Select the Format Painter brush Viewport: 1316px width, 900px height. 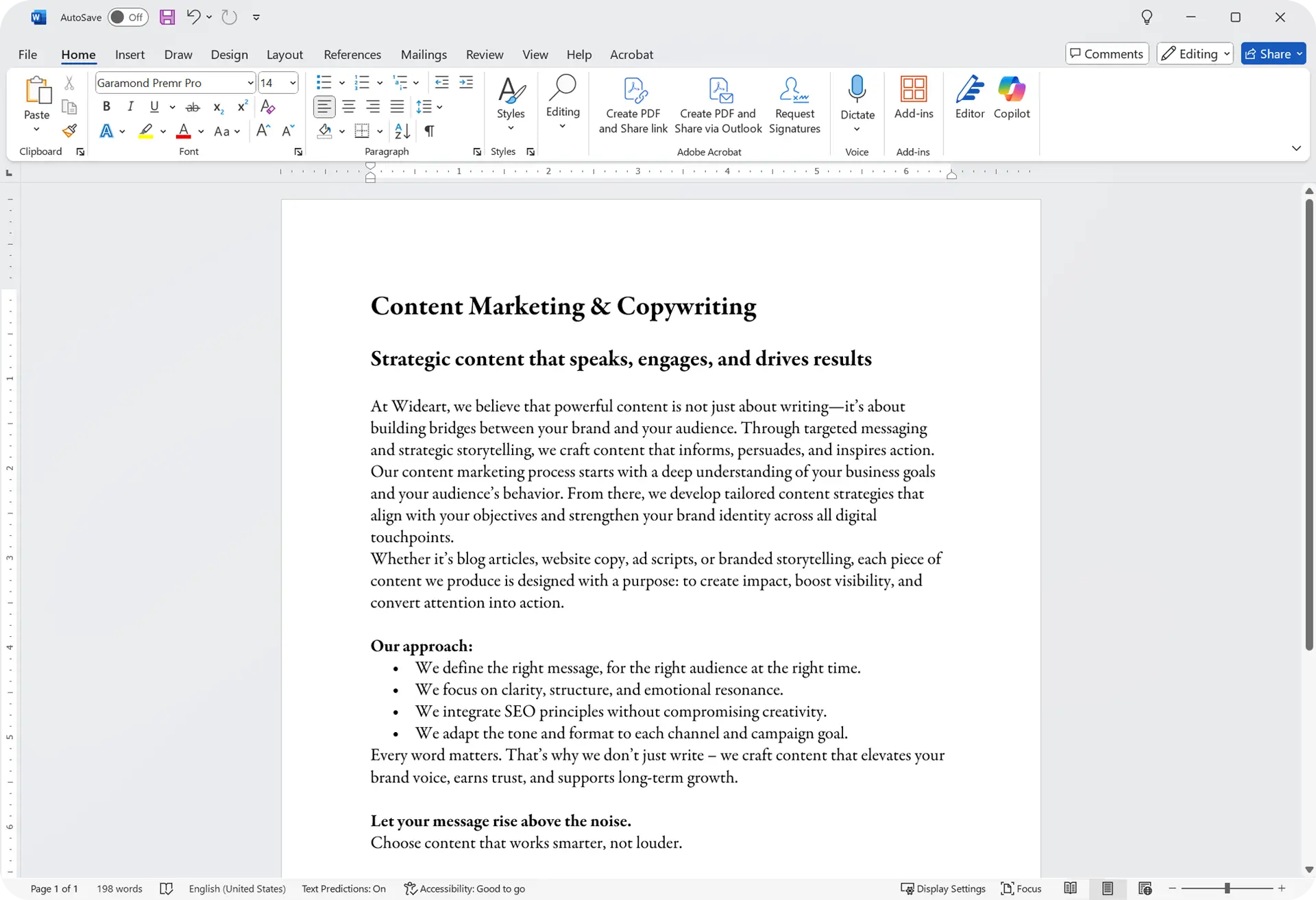69,130
